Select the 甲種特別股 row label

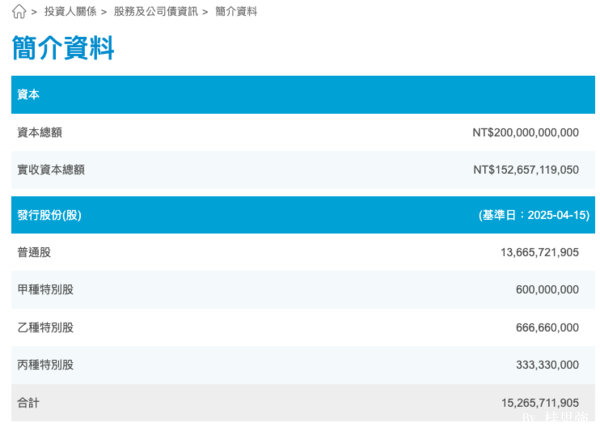coord(45,290)
